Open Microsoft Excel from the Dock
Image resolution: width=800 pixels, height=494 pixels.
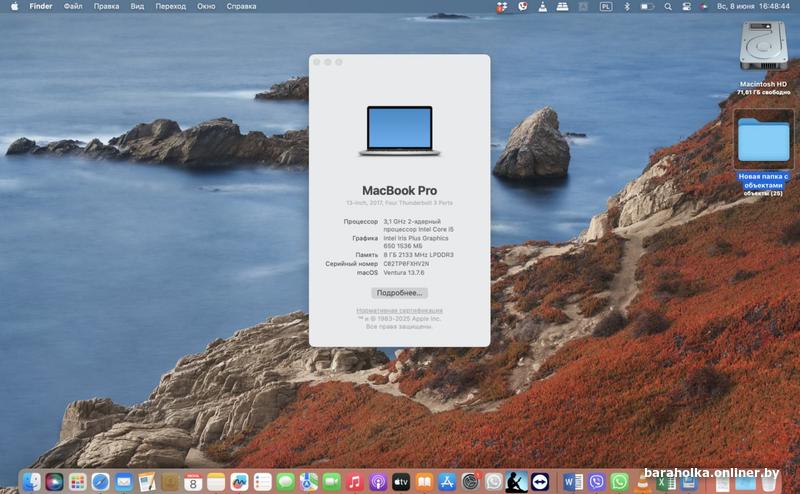coord(665,483)
